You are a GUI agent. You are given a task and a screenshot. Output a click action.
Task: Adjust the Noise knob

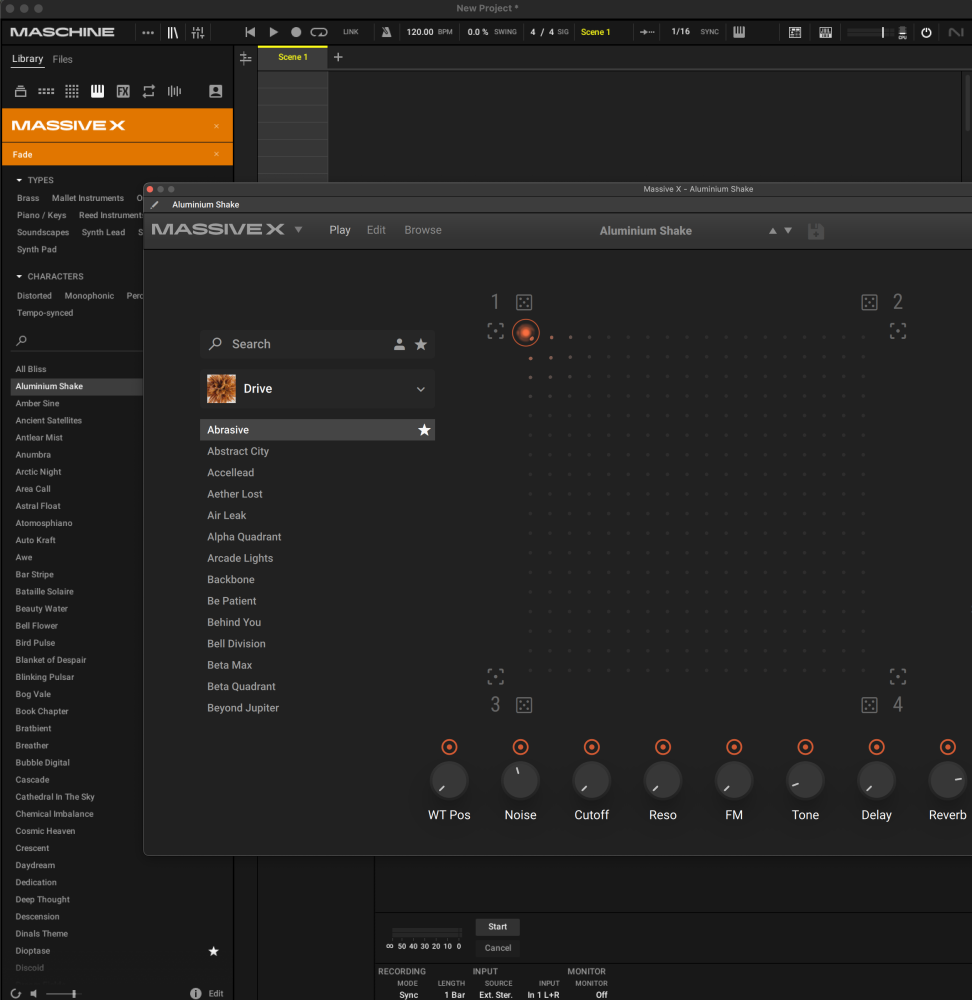click(520, 781)
